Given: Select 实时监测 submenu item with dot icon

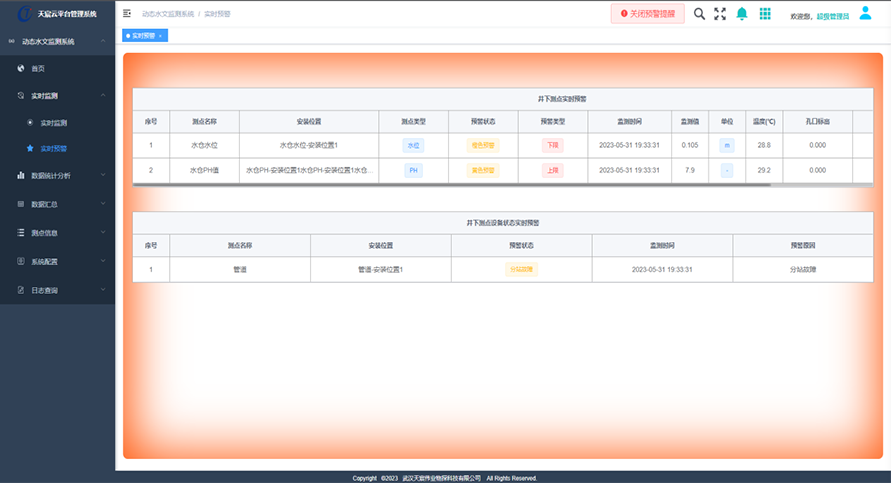Looking at the screenshot, I should [53, 122].
